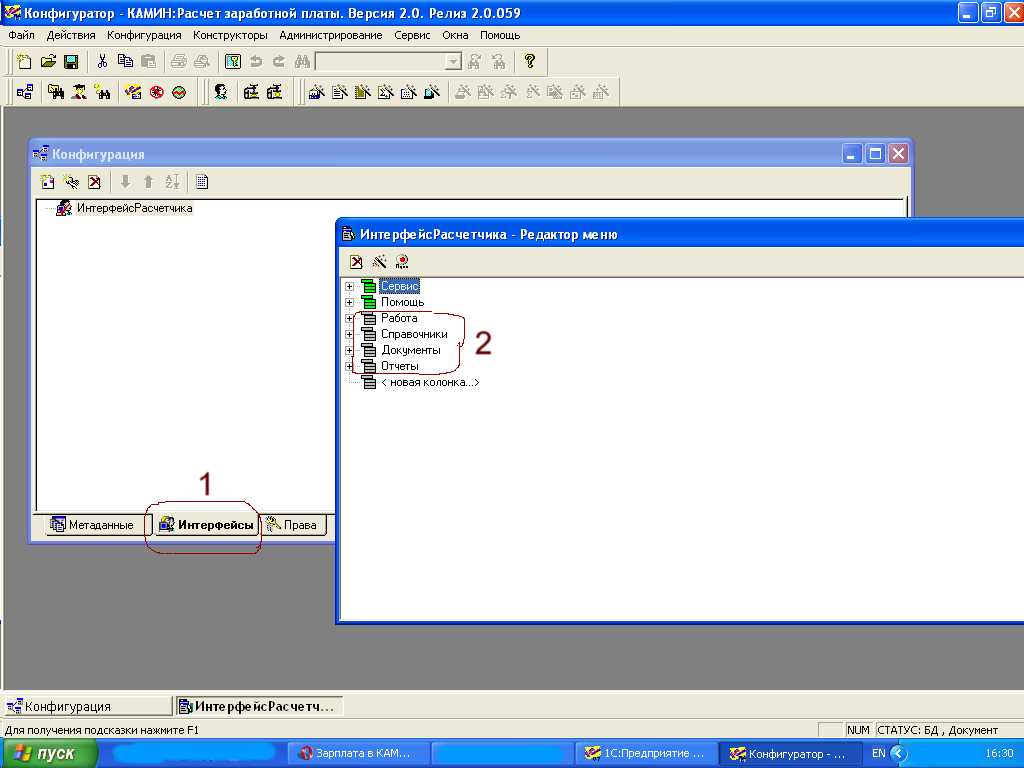Screen dimensions: 1024x768
Task: Click the magic wand icon in menu editor
Action: (379, 262)
